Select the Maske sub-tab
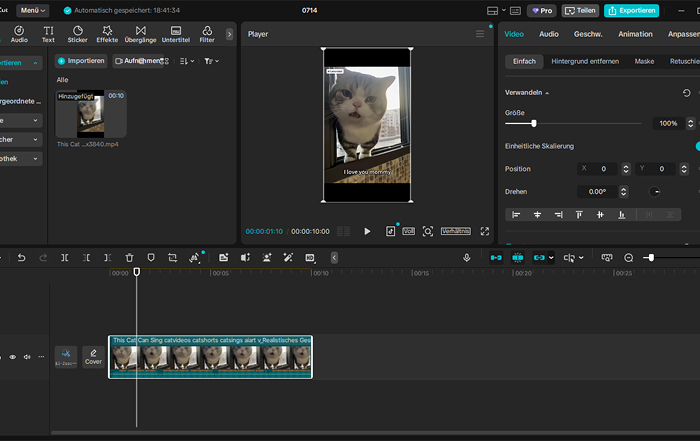 coord(644,61)
